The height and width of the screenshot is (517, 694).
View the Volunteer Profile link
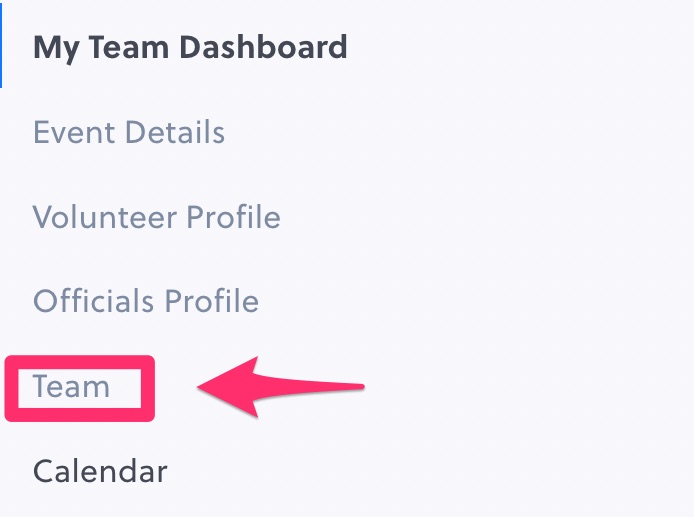(156, 217)
